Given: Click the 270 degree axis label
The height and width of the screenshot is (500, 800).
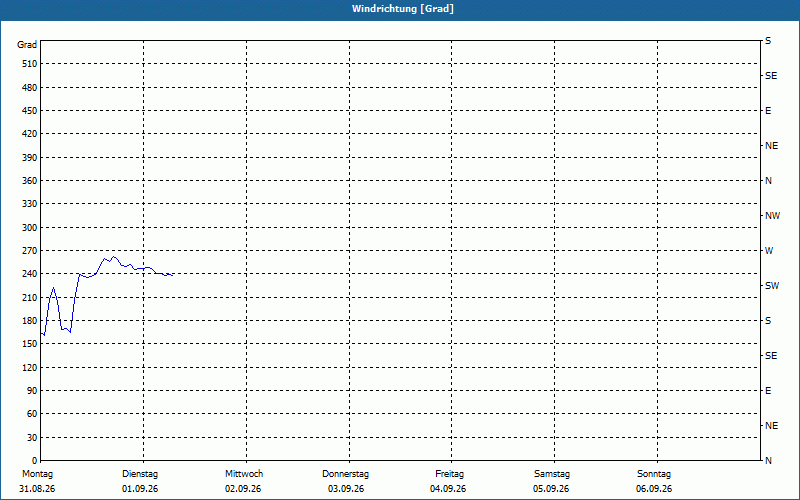Looking at the screenshot, I should pyautogui.click(x=30, y=251).
